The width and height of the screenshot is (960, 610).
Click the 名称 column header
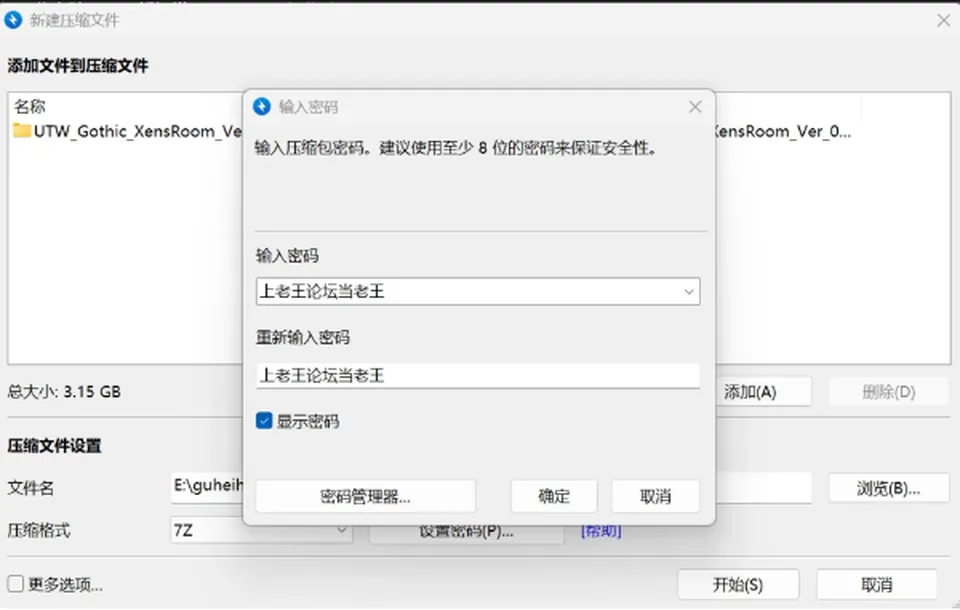coord(30,107)
